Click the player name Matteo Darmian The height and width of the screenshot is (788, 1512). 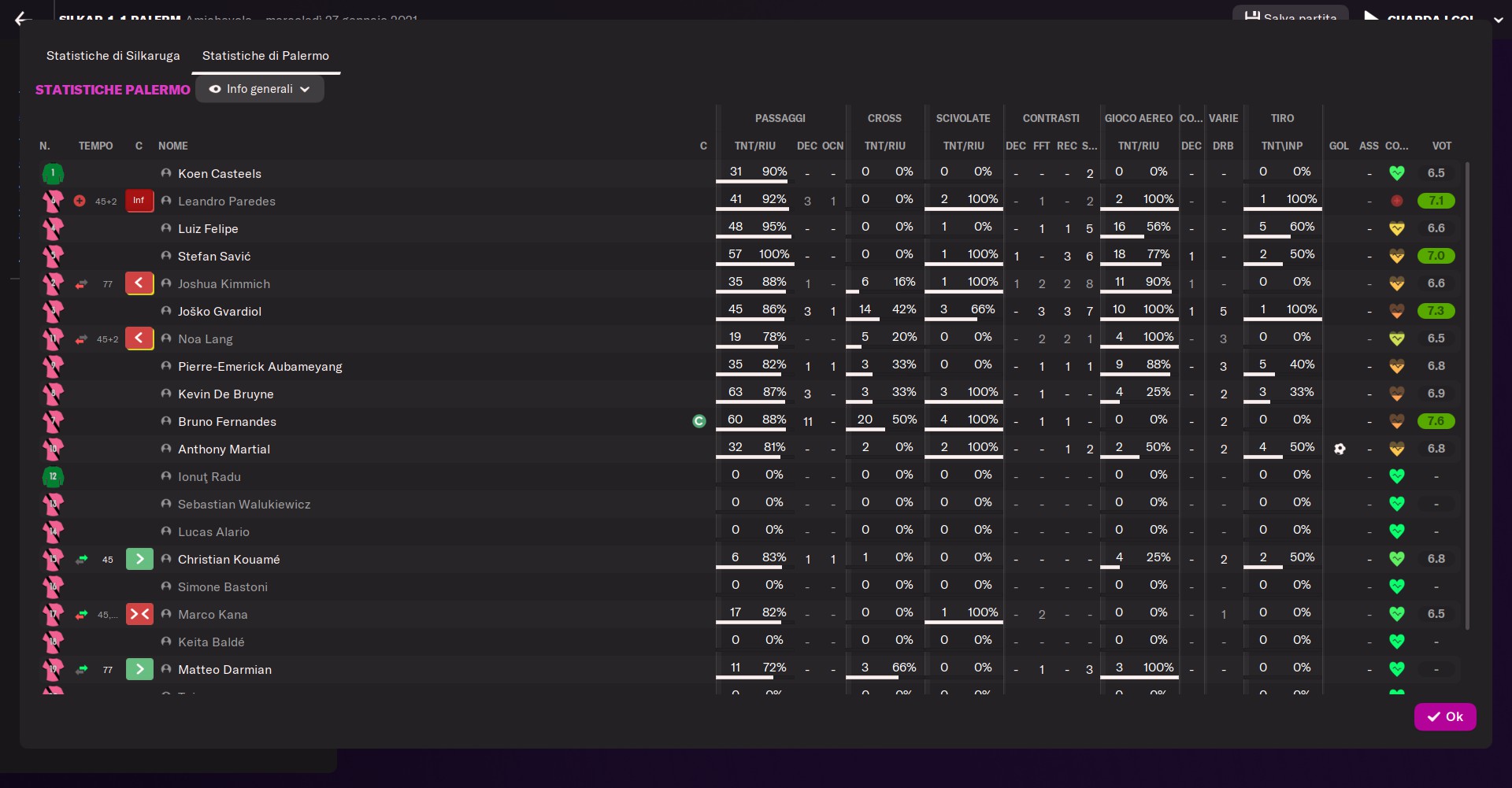pos(224,670)
